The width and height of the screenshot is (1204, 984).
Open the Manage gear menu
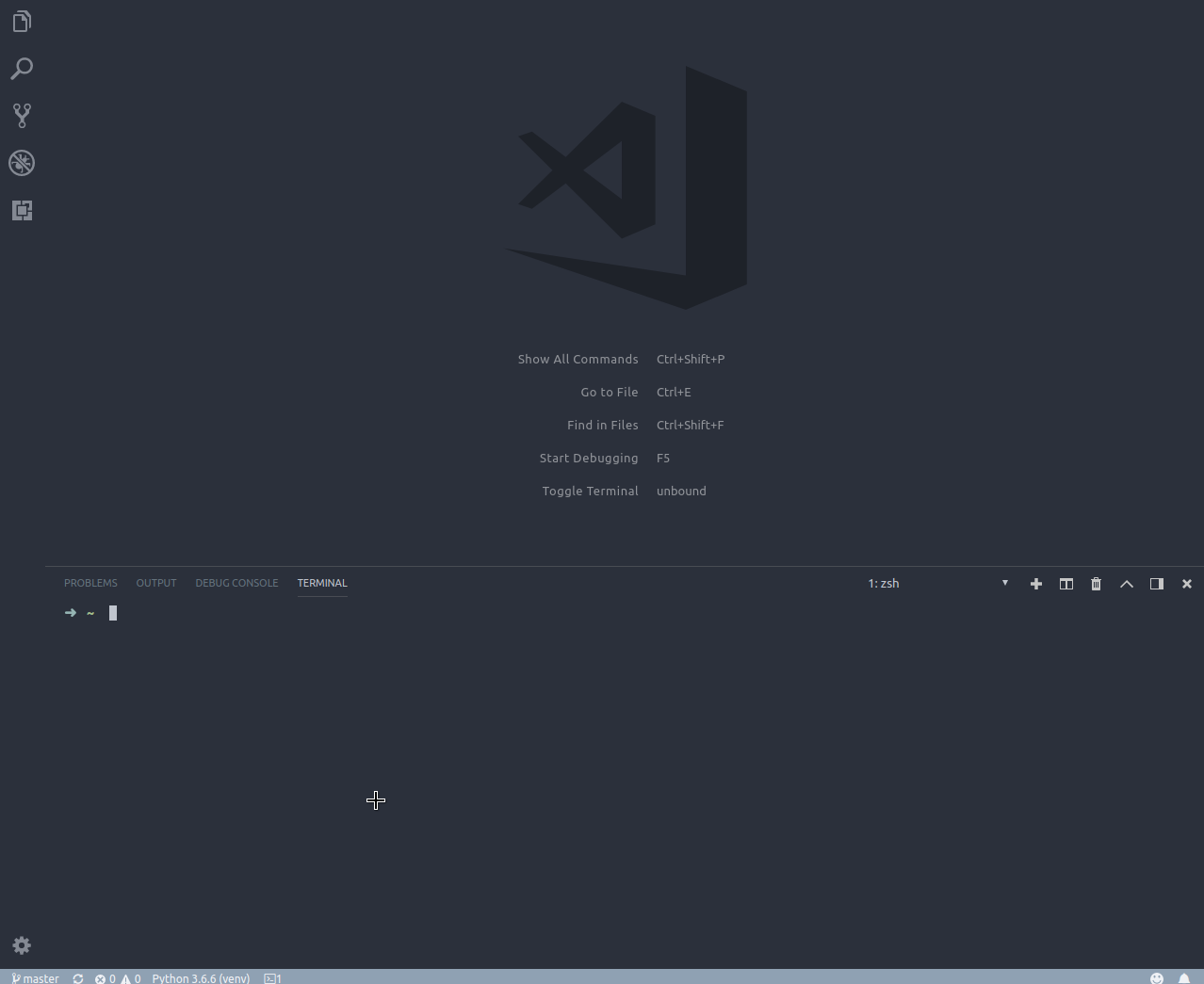coord(22,945)
